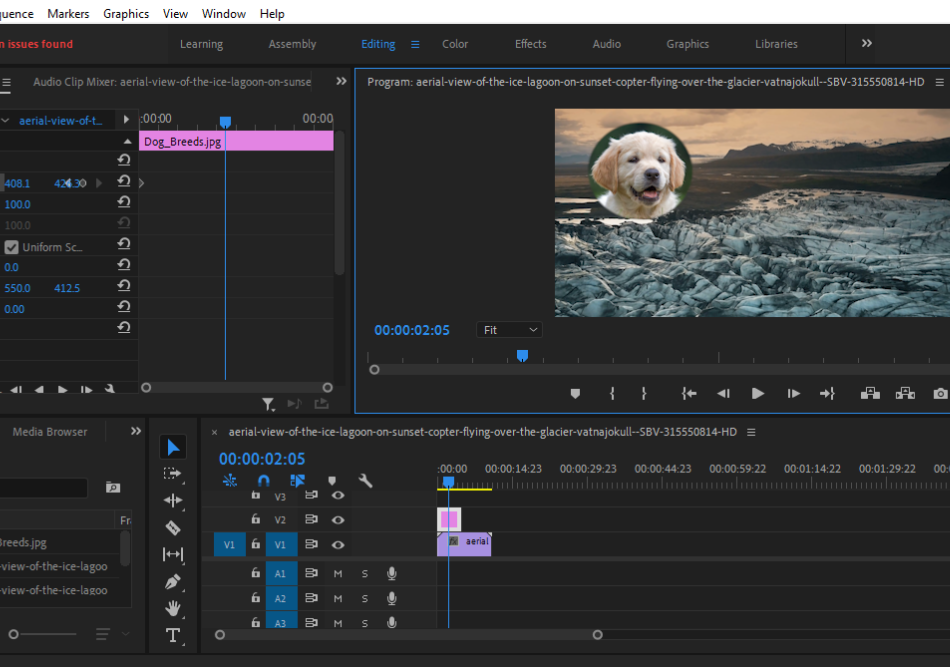Collapse the aerial-view-of-t... clip expander
950x667 pixels.
(x=5, y=121)
